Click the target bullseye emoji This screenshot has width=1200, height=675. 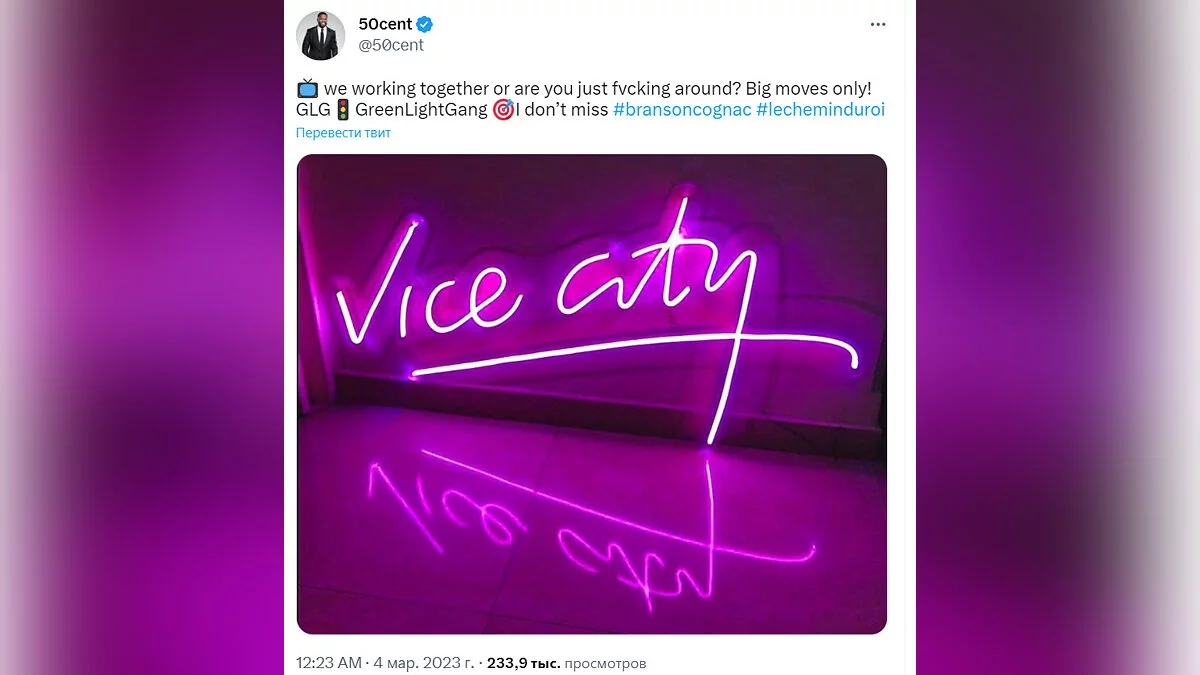click(503, 110)
